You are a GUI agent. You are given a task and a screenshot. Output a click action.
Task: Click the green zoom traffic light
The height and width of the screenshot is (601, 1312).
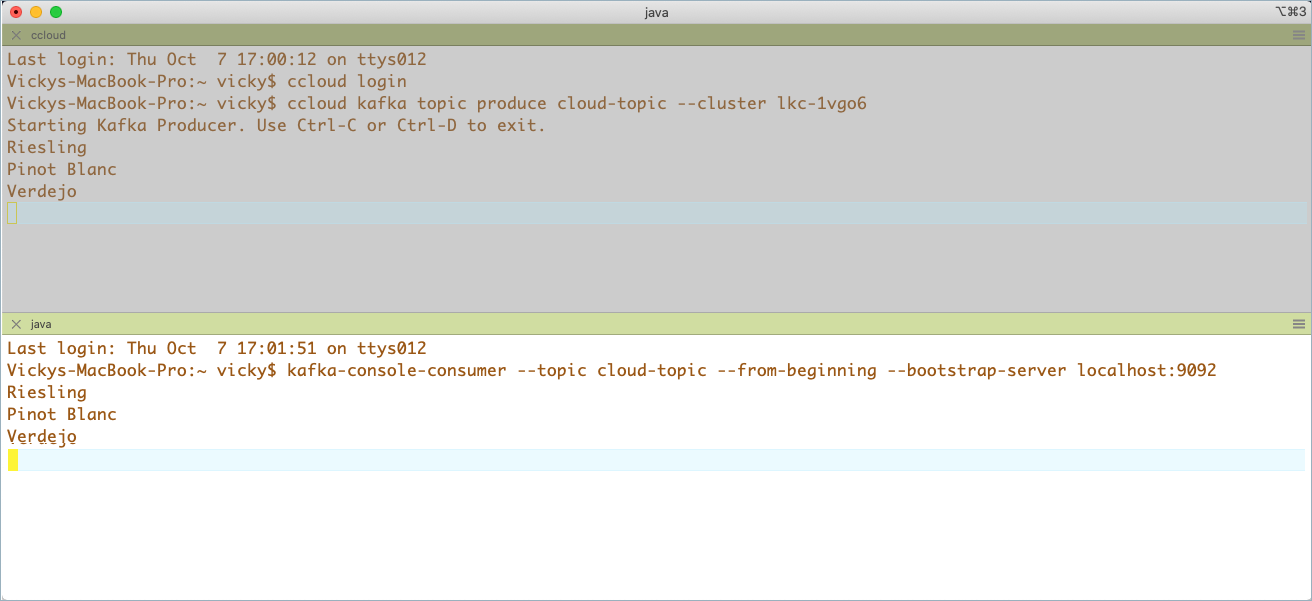click(x=58, y=12)
